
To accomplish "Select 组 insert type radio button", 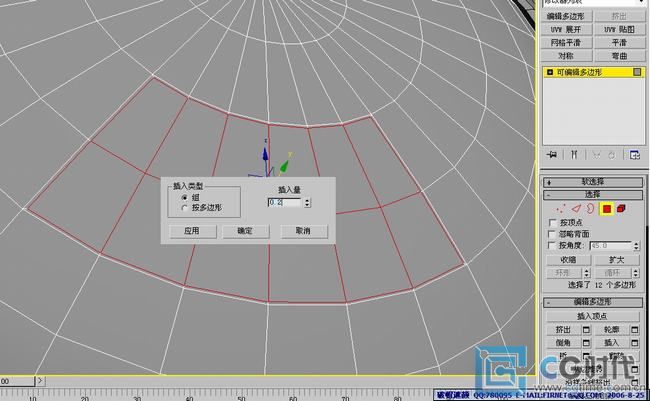I will [184, 198].
